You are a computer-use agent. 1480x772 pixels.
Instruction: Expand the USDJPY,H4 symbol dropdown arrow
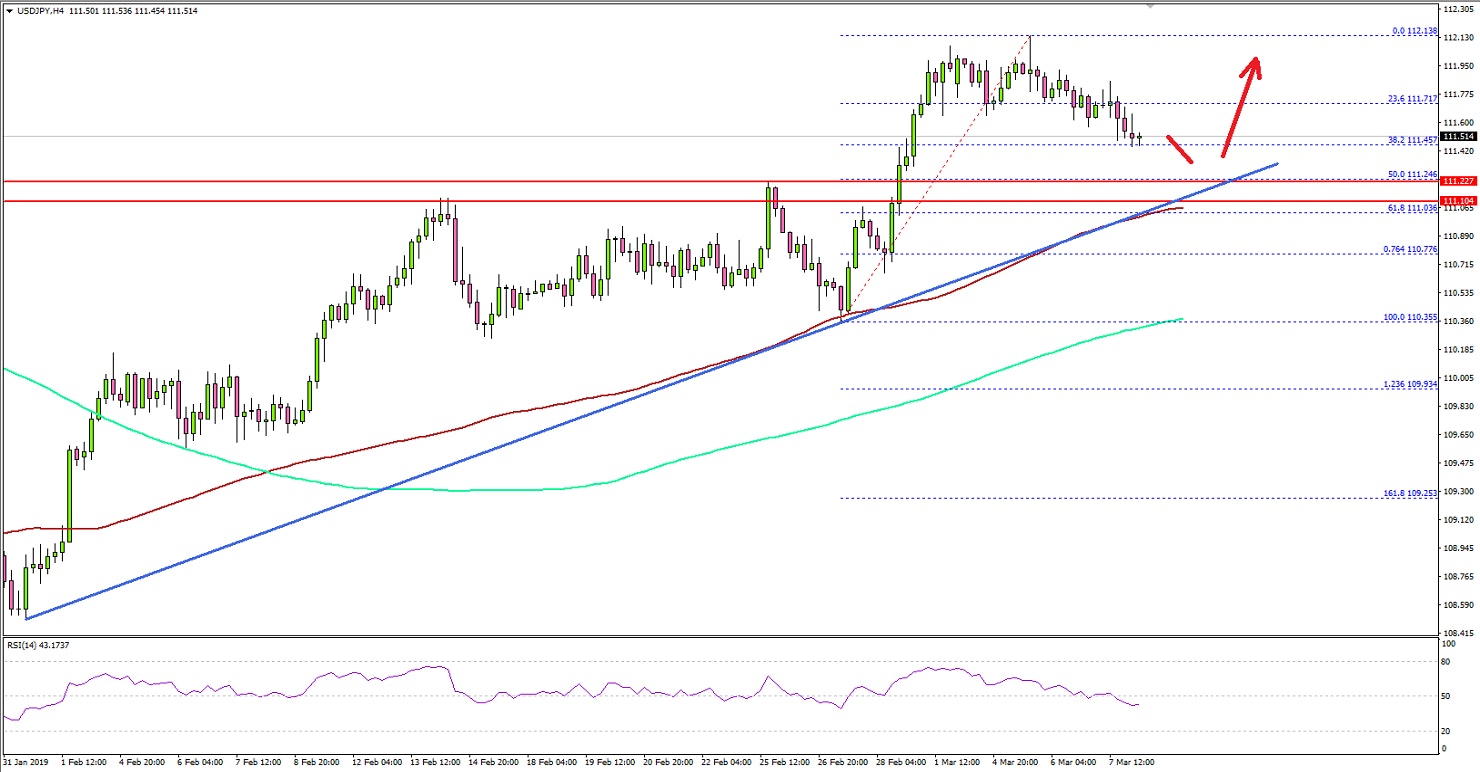point(8,9)
